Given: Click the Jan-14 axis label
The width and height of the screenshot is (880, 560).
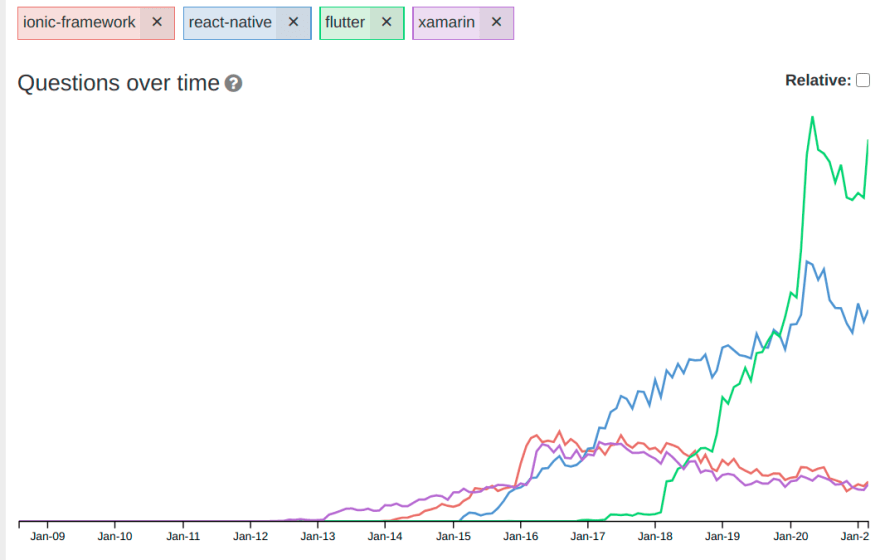Looking at the screenshot, I should [385, 536].
